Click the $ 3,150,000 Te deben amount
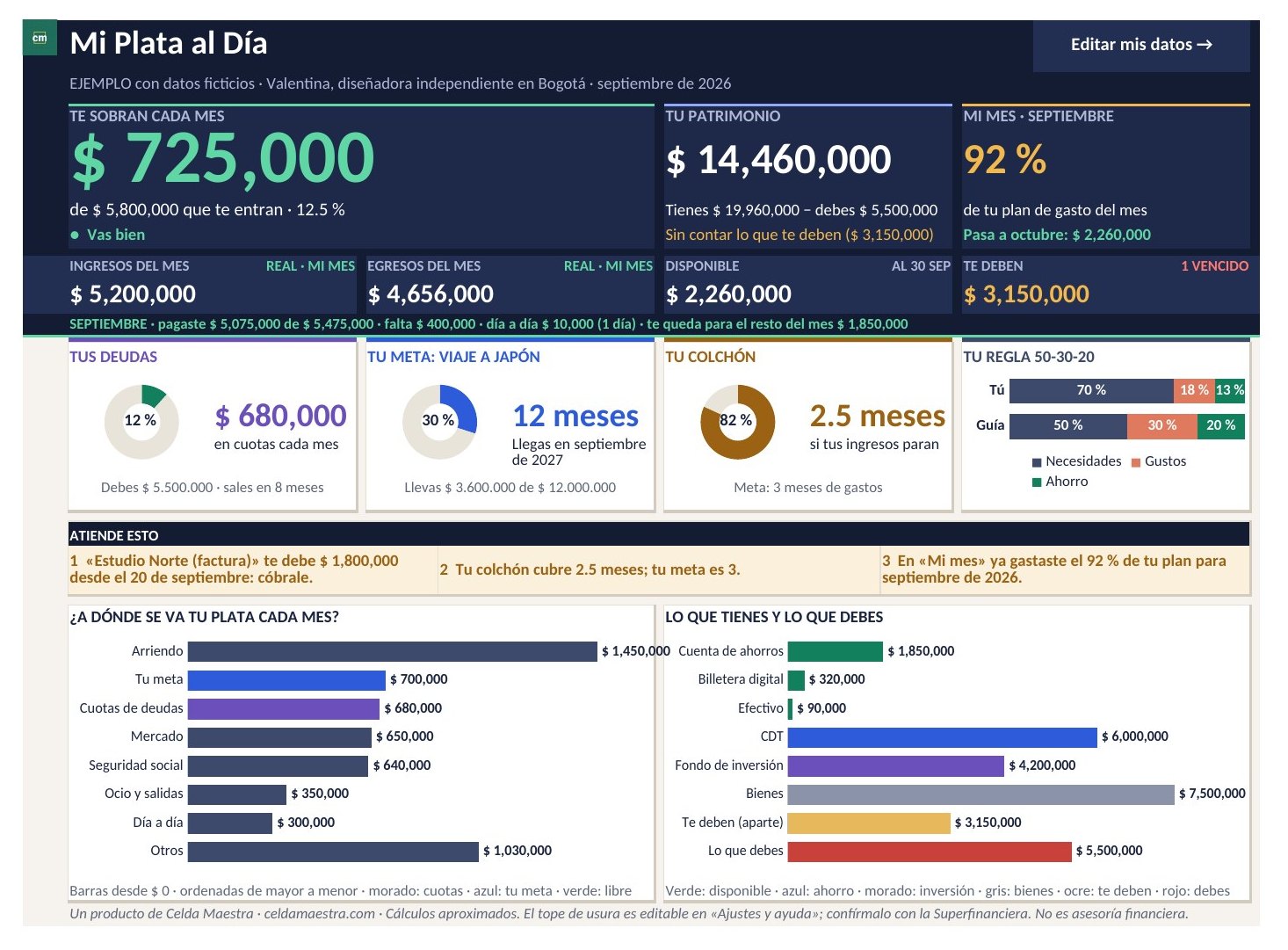Image resolution: width=1288 pixels, height=950 pixels. 1026,294
